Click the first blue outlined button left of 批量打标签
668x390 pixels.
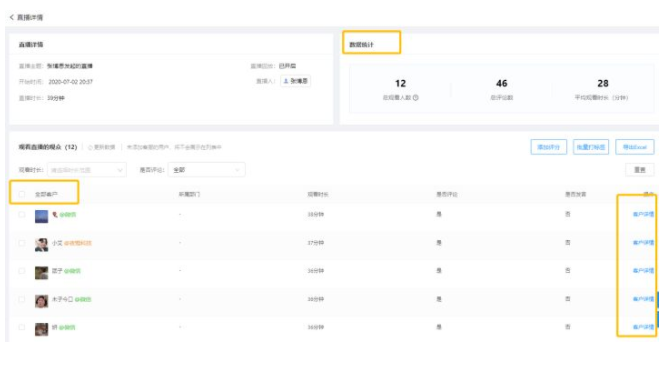pyautogui.click(x=549, y=147)
